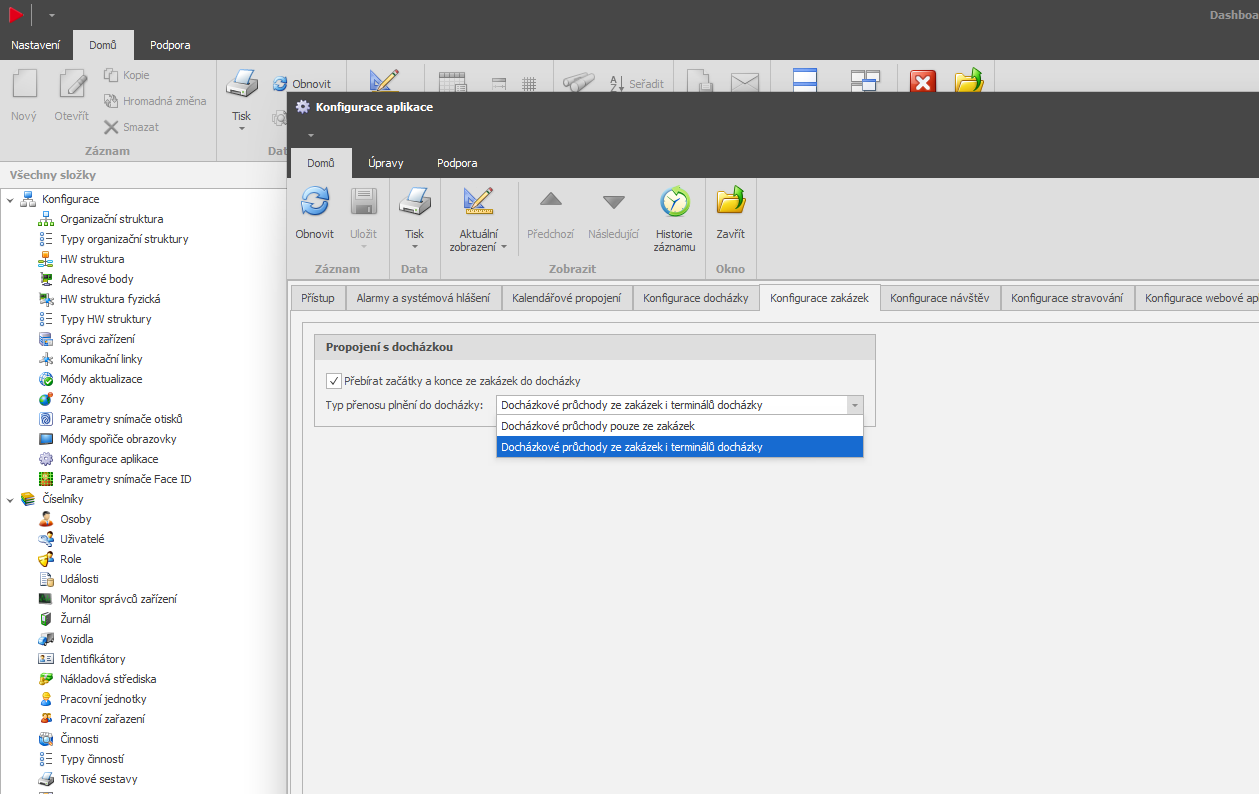The width and height of the screenshot is (1259, 794).
Task: Click the Nový document icon in main window
Action: 24,84
